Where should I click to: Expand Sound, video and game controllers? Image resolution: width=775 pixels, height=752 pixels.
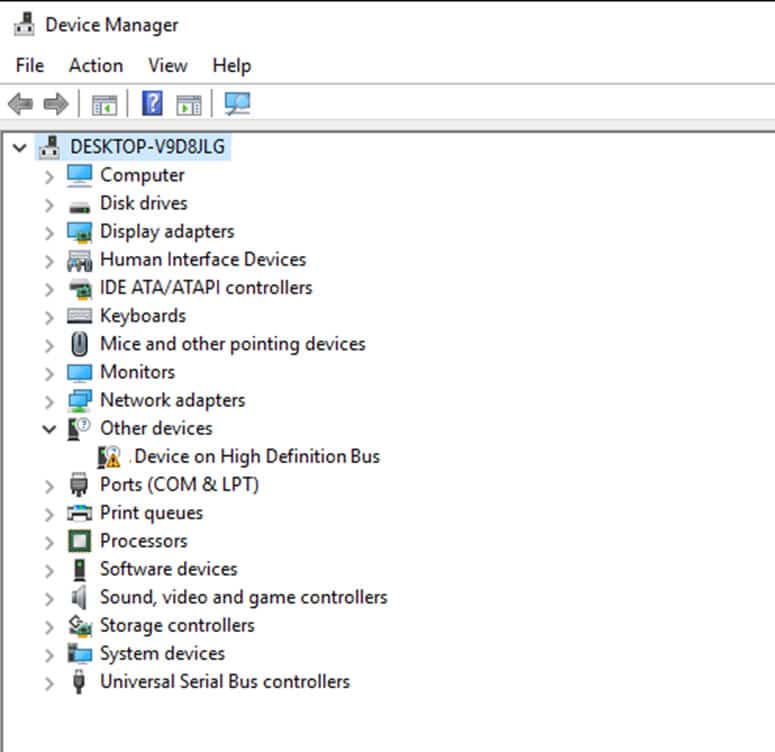click(x=49, y=598)
